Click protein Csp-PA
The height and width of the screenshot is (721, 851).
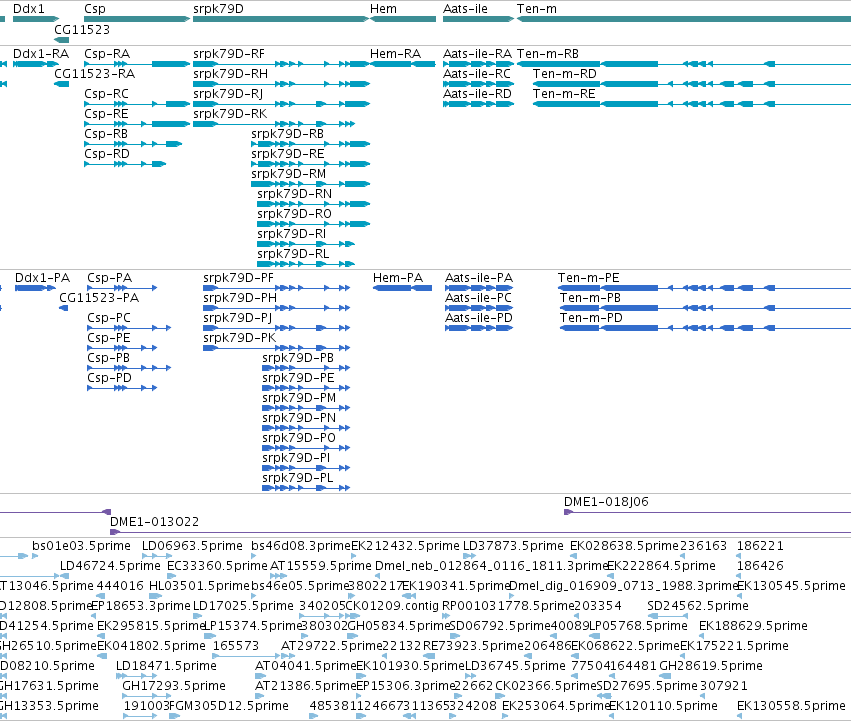point(110,278)
